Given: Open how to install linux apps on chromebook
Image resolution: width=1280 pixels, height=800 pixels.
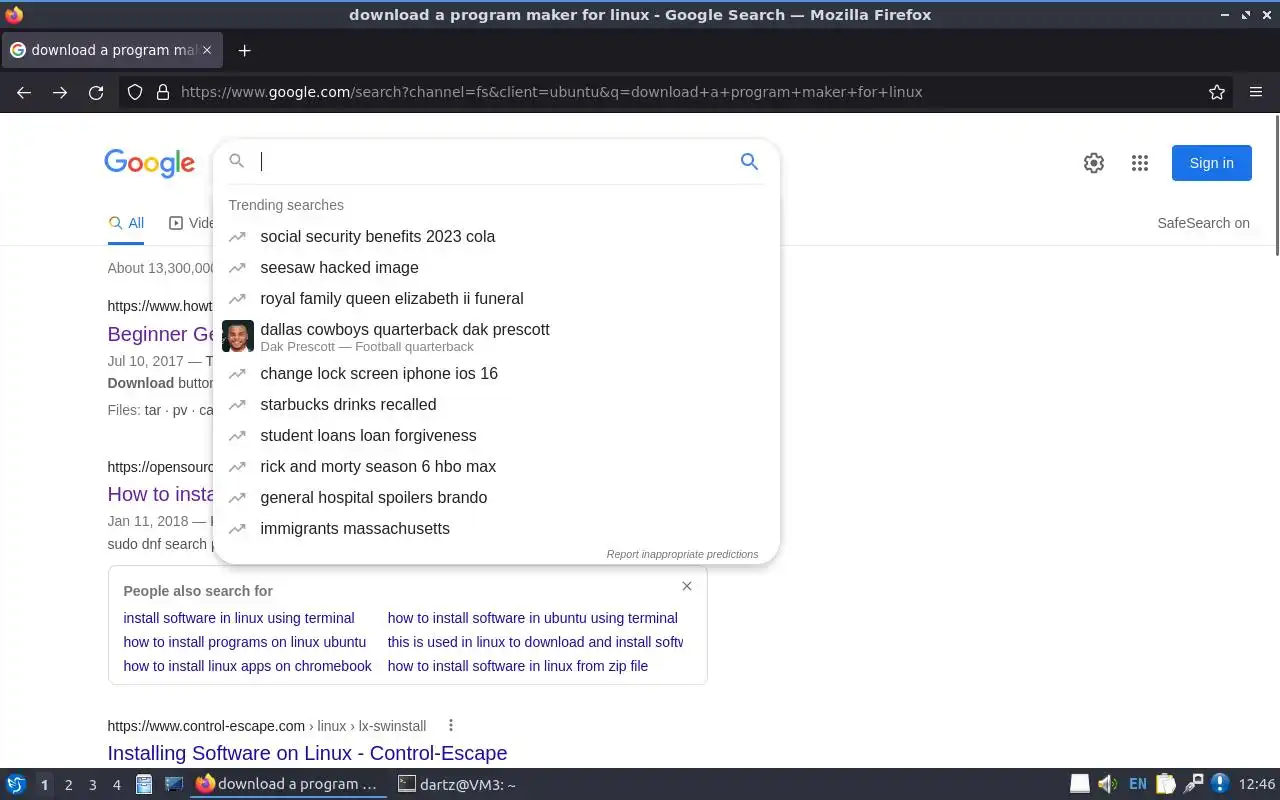Looking at the screenshot, I should click(x=248, y=666).
